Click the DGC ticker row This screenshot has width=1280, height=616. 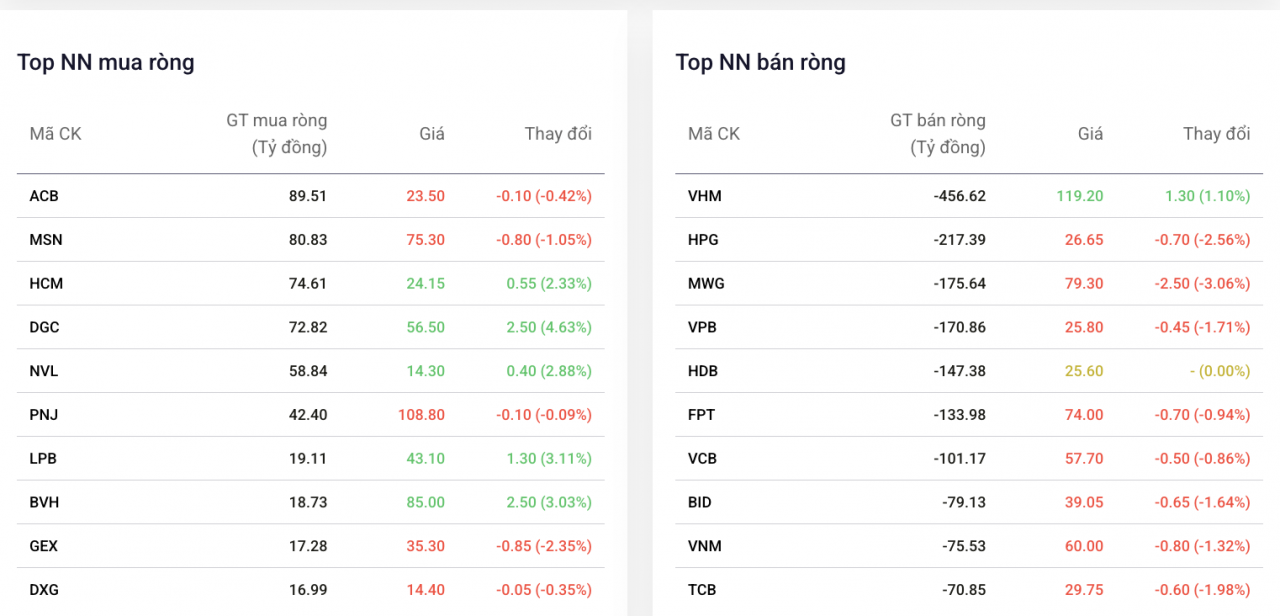[45, 327]
